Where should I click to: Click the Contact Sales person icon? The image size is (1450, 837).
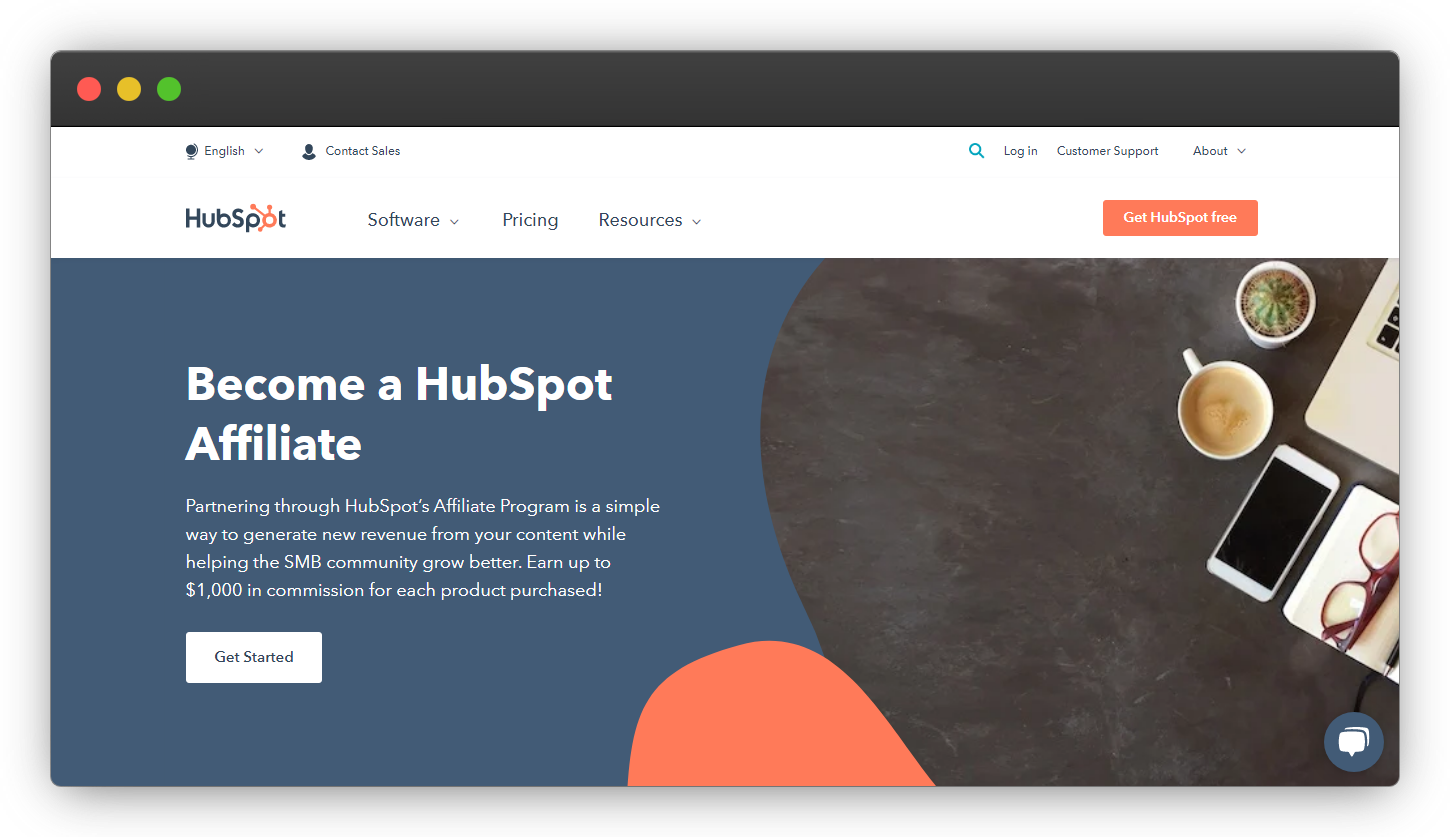pos(309,151)
